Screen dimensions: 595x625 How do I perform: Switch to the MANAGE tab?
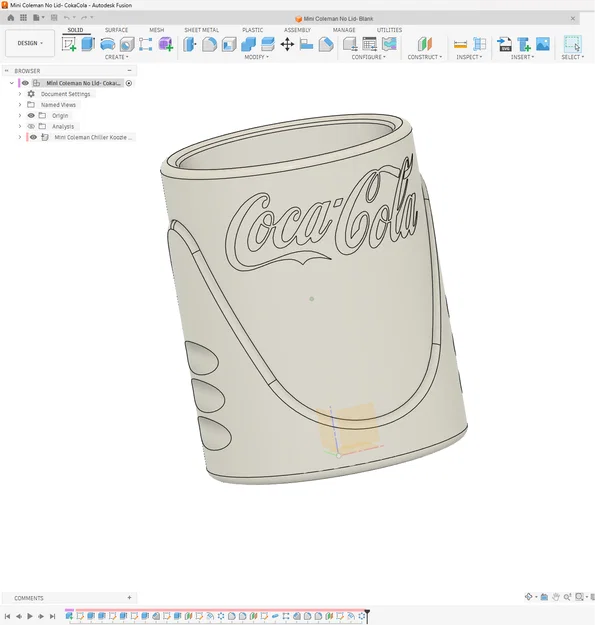coord(344,30)
